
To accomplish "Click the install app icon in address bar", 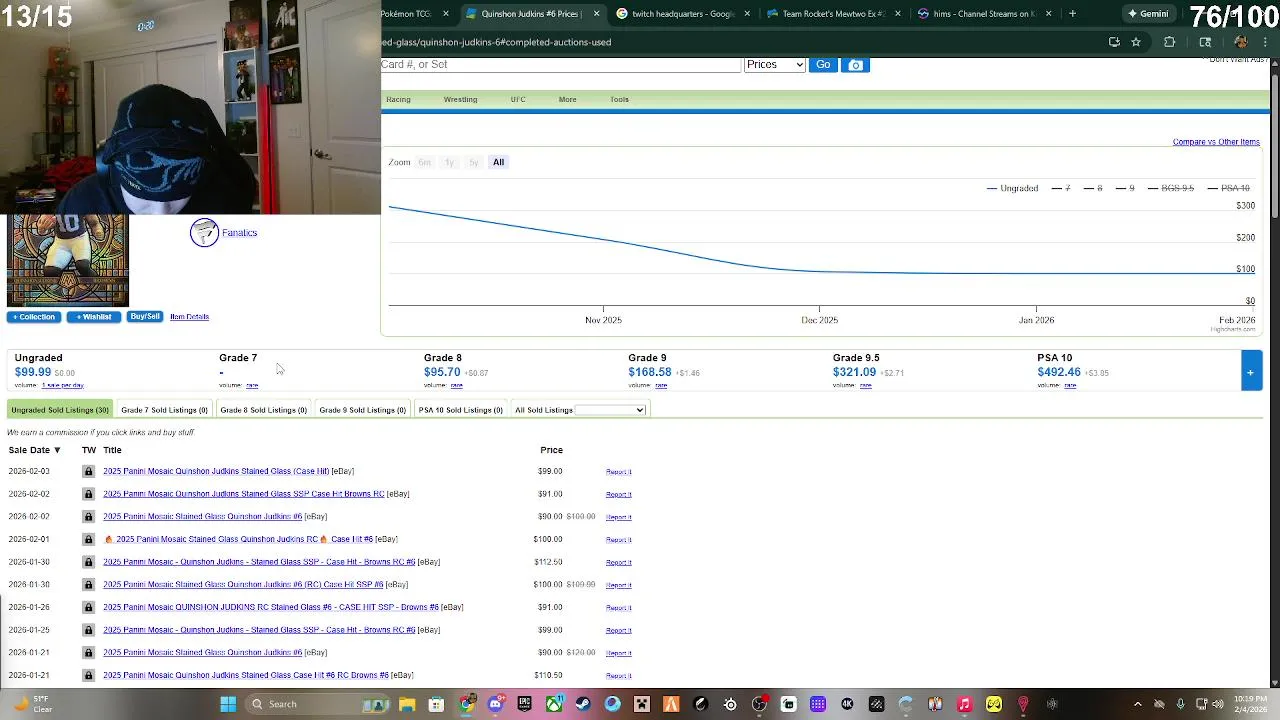I will click(x=1114, y=42).
